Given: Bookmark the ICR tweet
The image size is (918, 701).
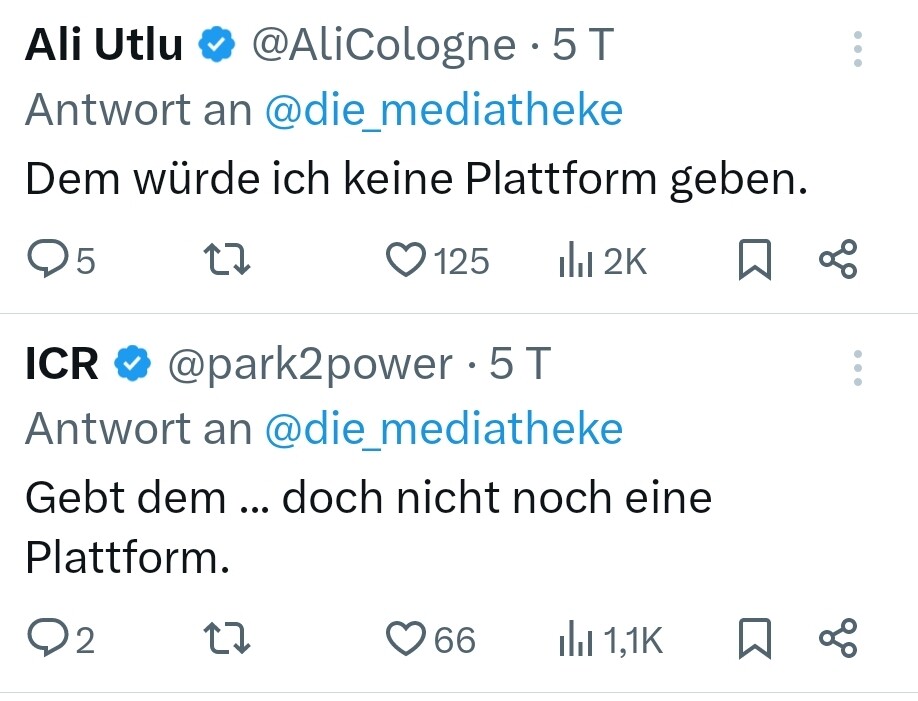Looking at the screenshot, I should [x=754, y=639].
